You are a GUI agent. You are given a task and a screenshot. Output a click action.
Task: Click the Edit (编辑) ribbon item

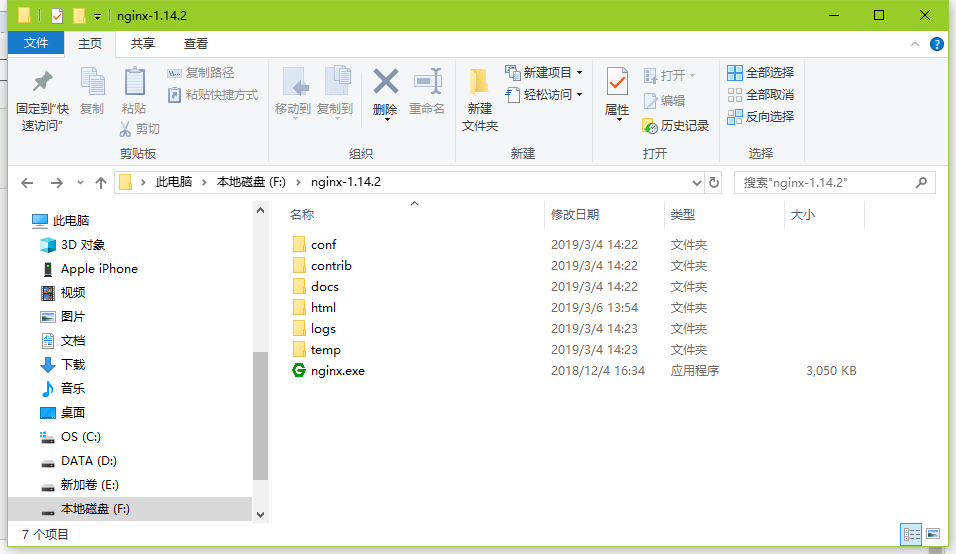pyautogui.click(x=665, y=101)
